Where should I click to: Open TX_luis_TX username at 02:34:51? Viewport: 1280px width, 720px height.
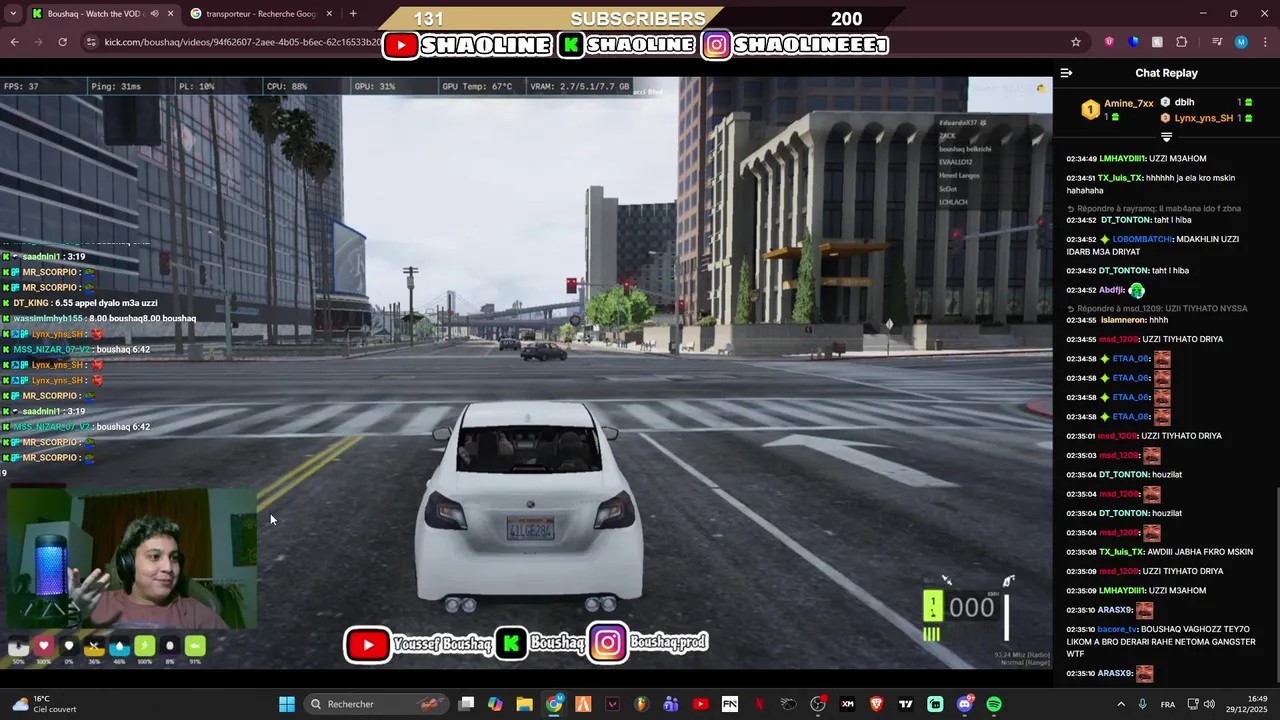1120,178
